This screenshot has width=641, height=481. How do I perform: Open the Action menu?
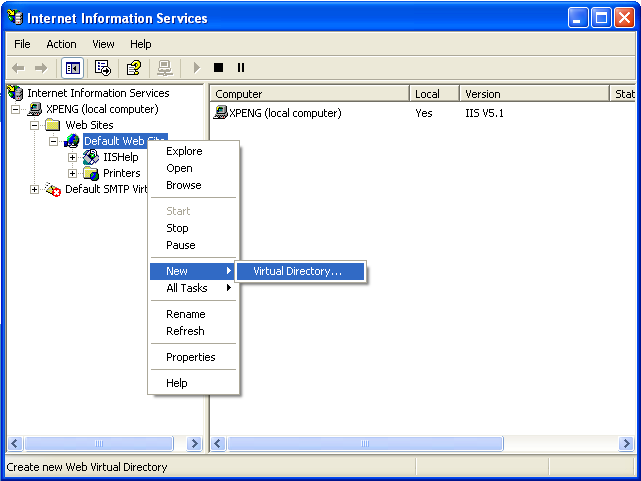61,44
